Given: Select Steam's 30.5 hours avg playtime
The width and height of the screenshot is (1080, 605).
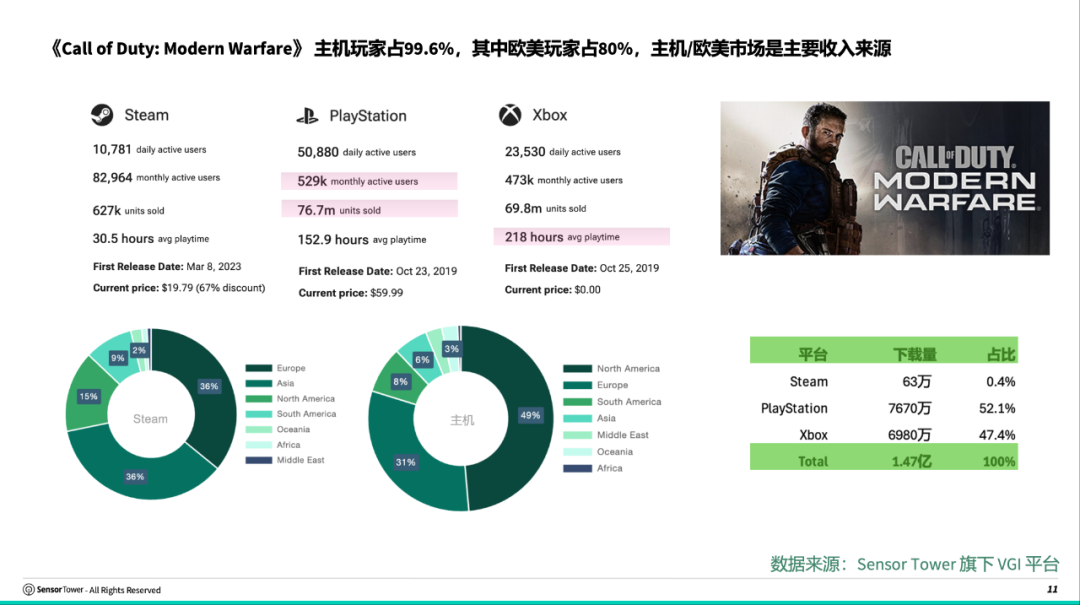Looking at the screenshot, I should coord(151,238).
